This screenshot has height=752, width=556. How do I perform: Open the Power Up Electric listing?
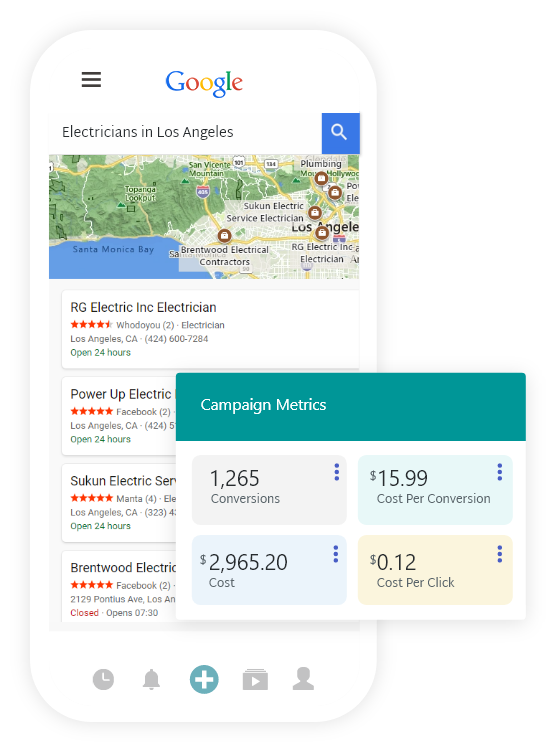(x=119, y=416)
